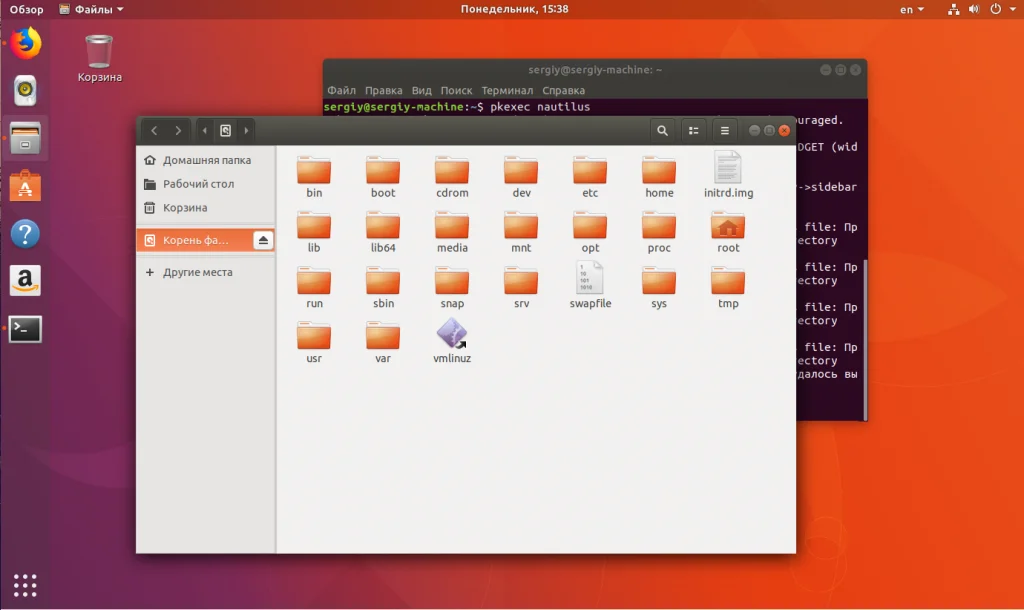Expand the en keyboard layout selector
The height and width of the screenshot is (610, 1024).
pyautogui.click(x=911, y=9)
